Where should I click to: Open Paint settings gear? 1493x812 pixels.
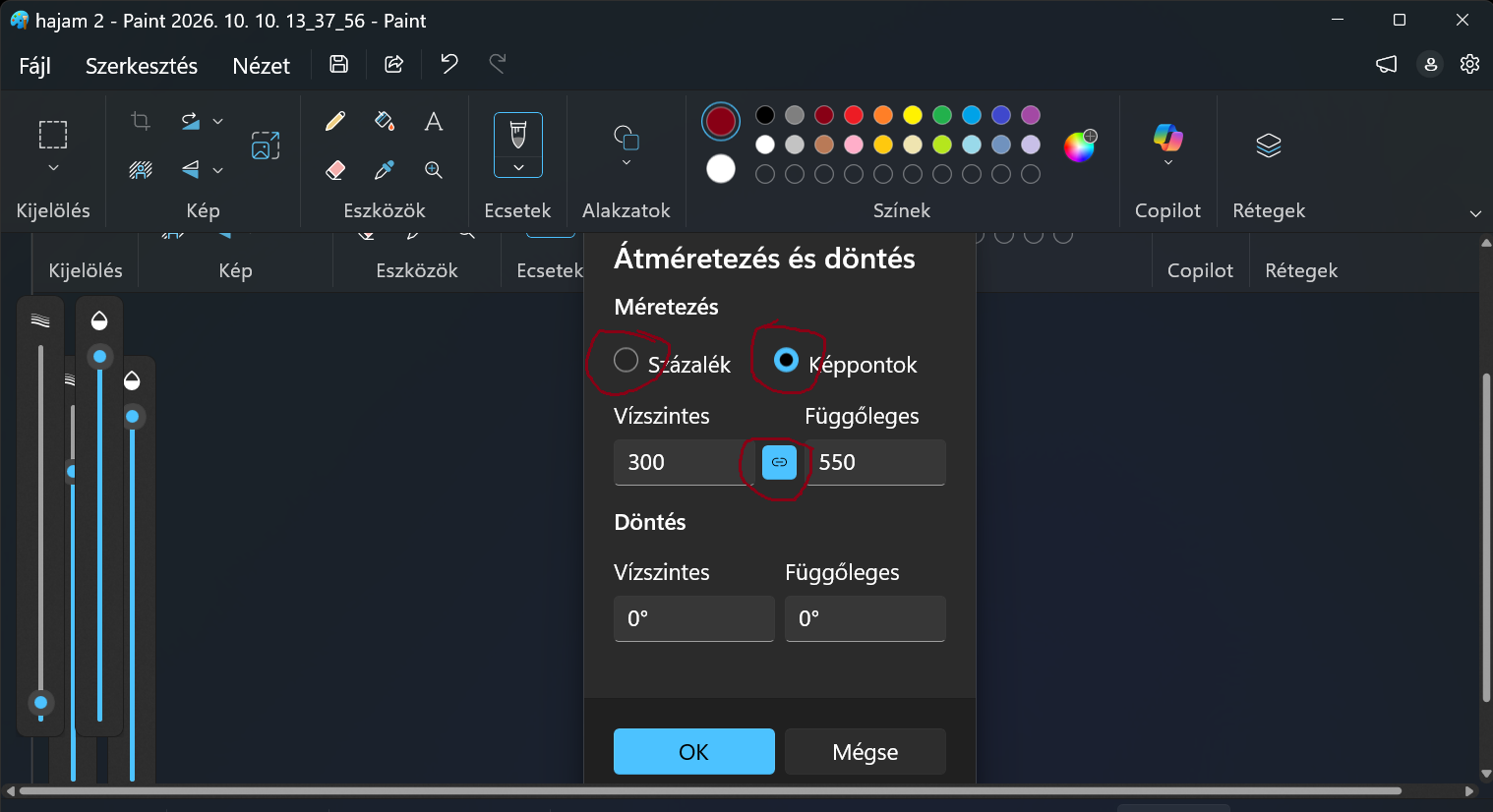1469,64
